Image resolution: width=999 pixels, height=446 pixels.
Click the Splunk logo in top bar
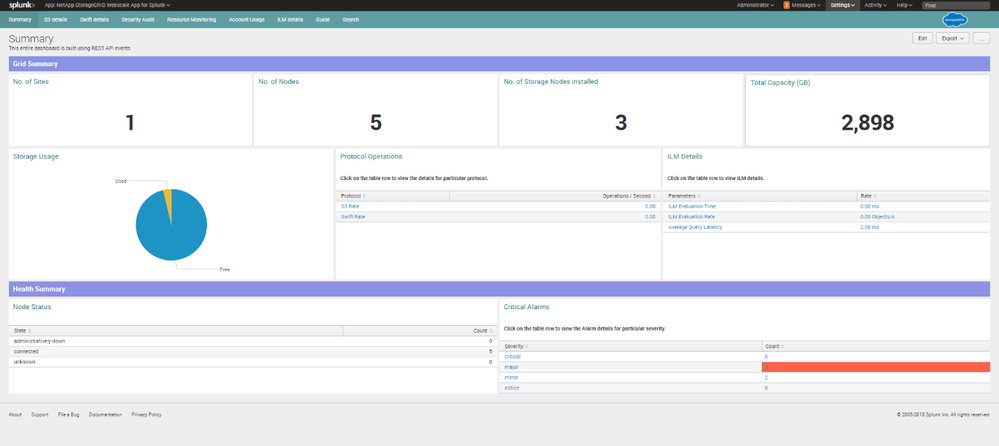tap(21, 5)
